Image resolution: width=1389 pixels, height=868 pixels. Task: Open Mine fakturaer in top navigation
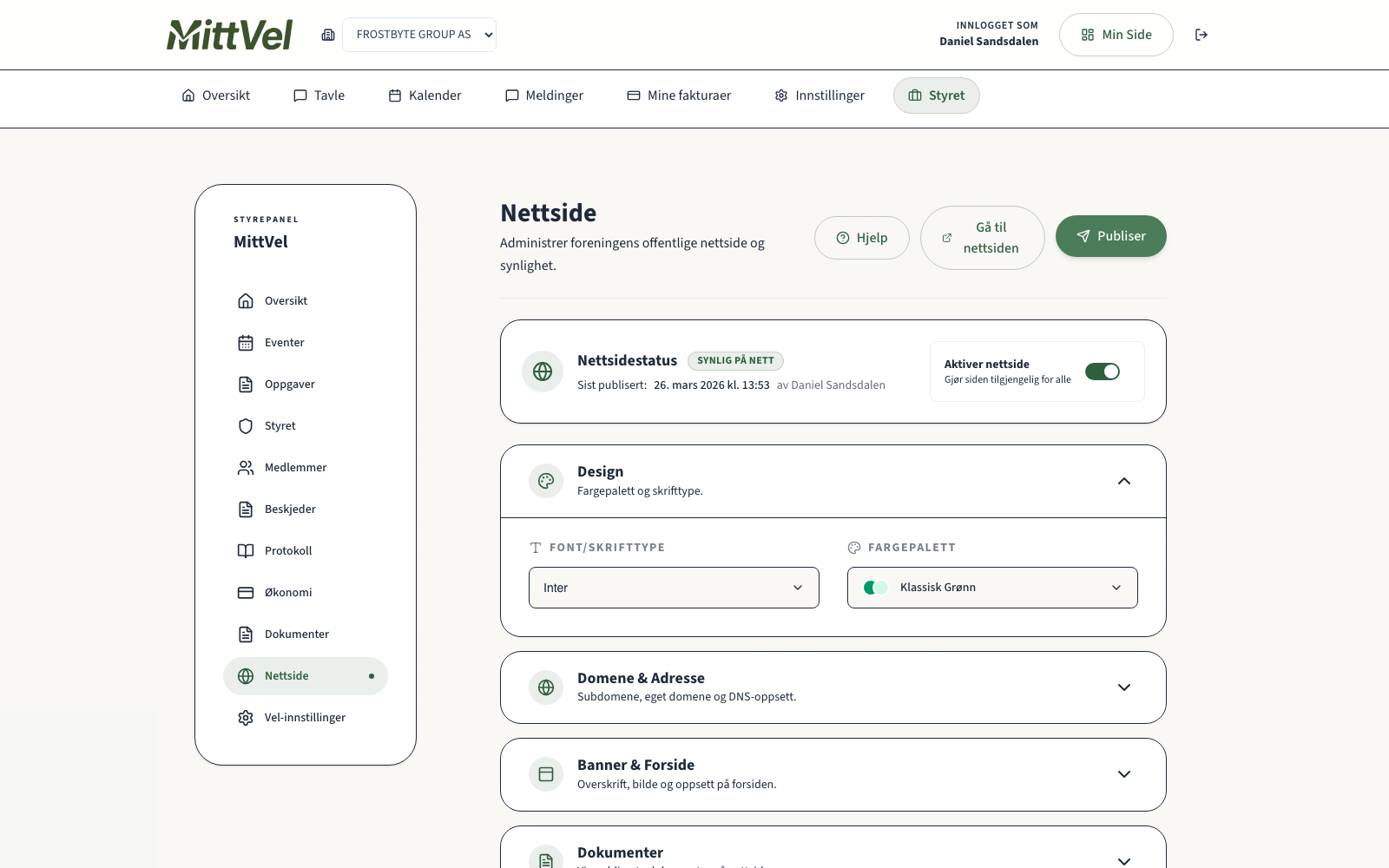coord(679,95)
